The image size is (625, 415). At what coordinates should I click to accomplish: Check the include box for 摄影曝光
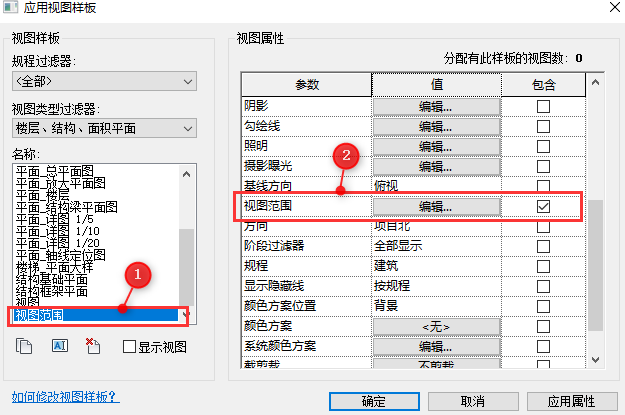pos(543,166)
